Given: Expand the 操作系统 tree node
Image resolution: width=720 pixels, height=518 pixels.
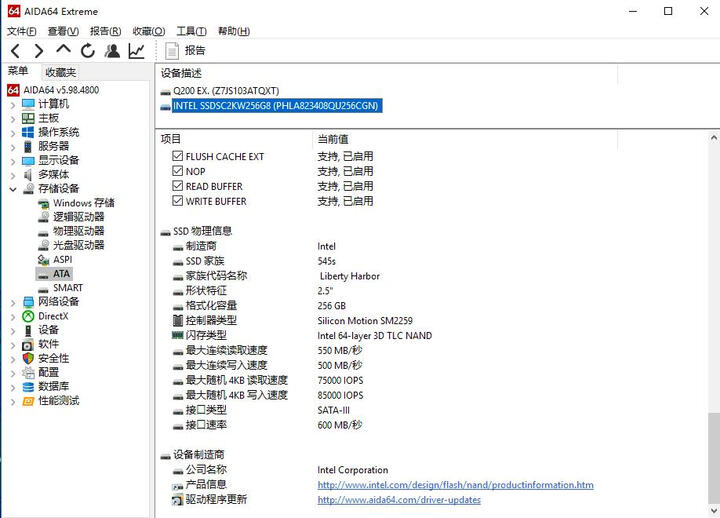Looking at the screenshot, I should pyautogui.click(x=13, y=134).
